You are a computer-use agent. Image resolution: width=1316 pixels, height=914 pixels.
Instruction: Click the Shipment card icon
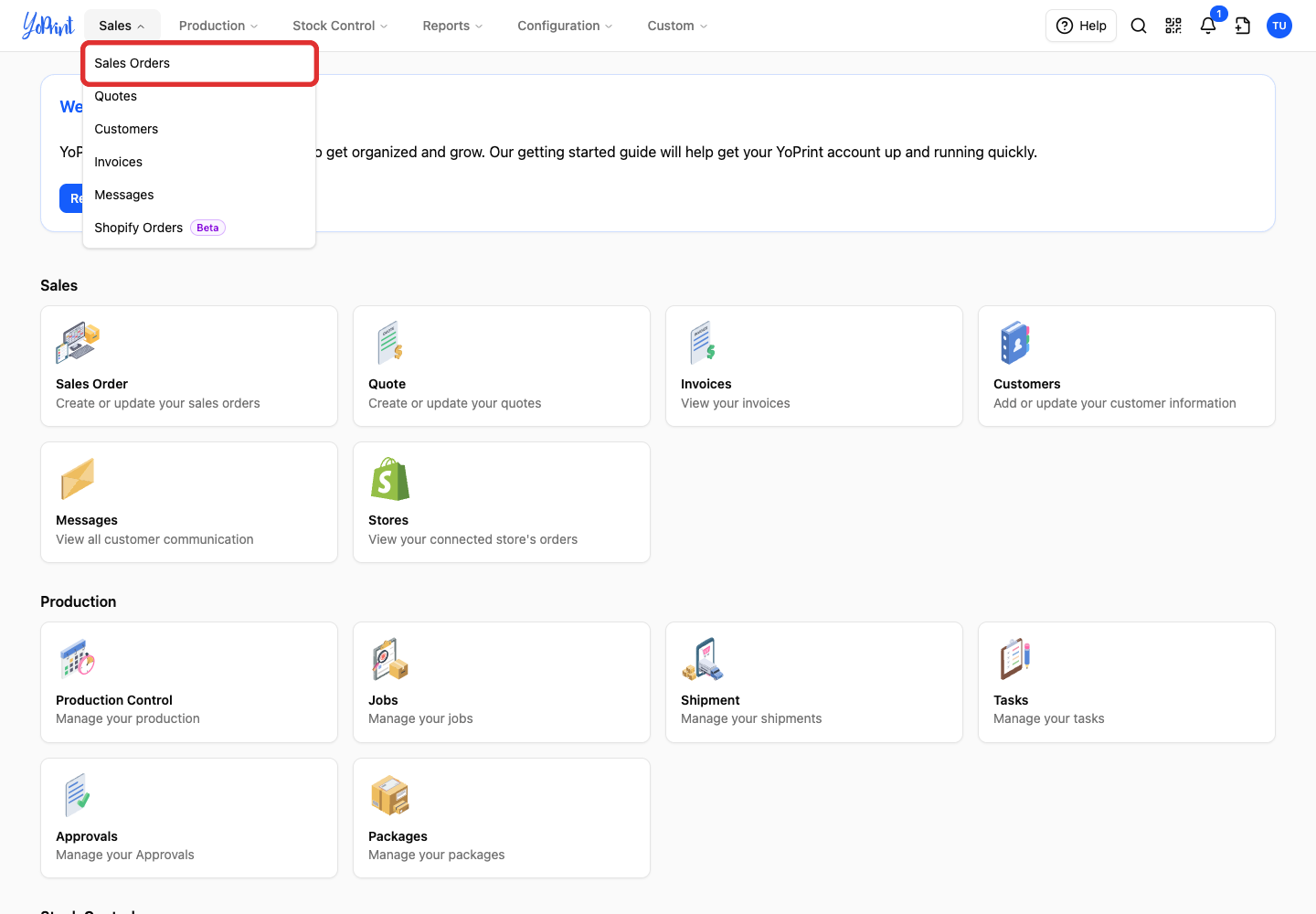coord(703,659)
